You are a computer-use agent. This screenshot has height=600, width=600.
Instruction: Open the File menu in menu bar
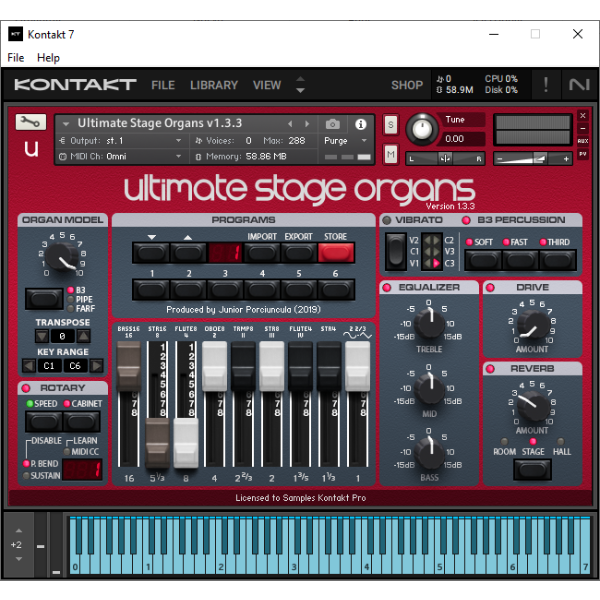(x=16, y=58)
